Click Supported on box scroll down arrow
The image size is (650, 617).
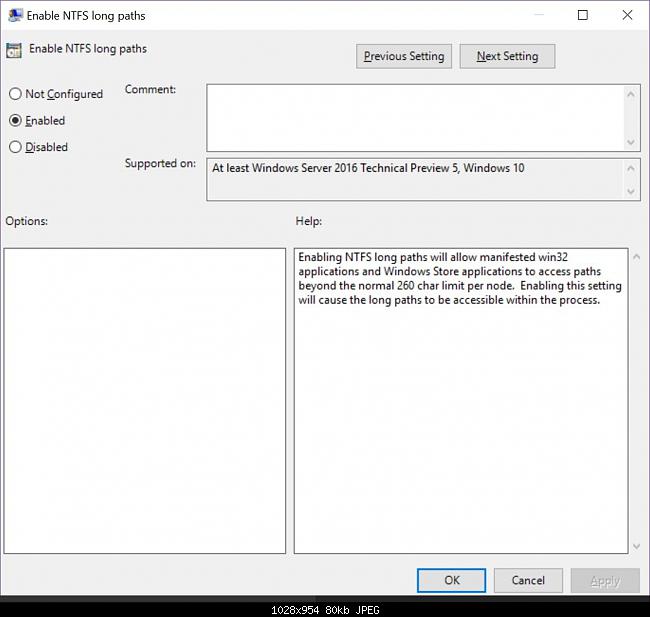coord(631,191)
